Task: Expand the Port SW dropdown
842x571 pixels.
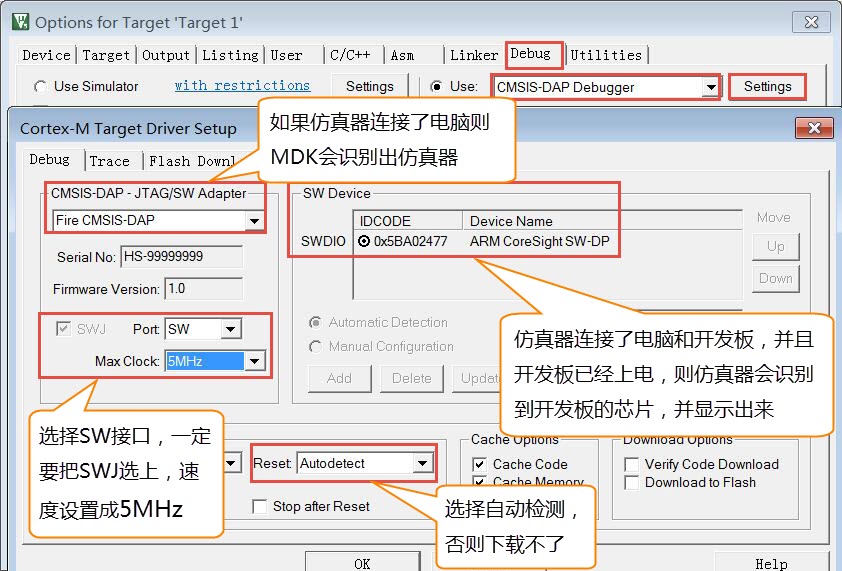Action: pos(230,329)
